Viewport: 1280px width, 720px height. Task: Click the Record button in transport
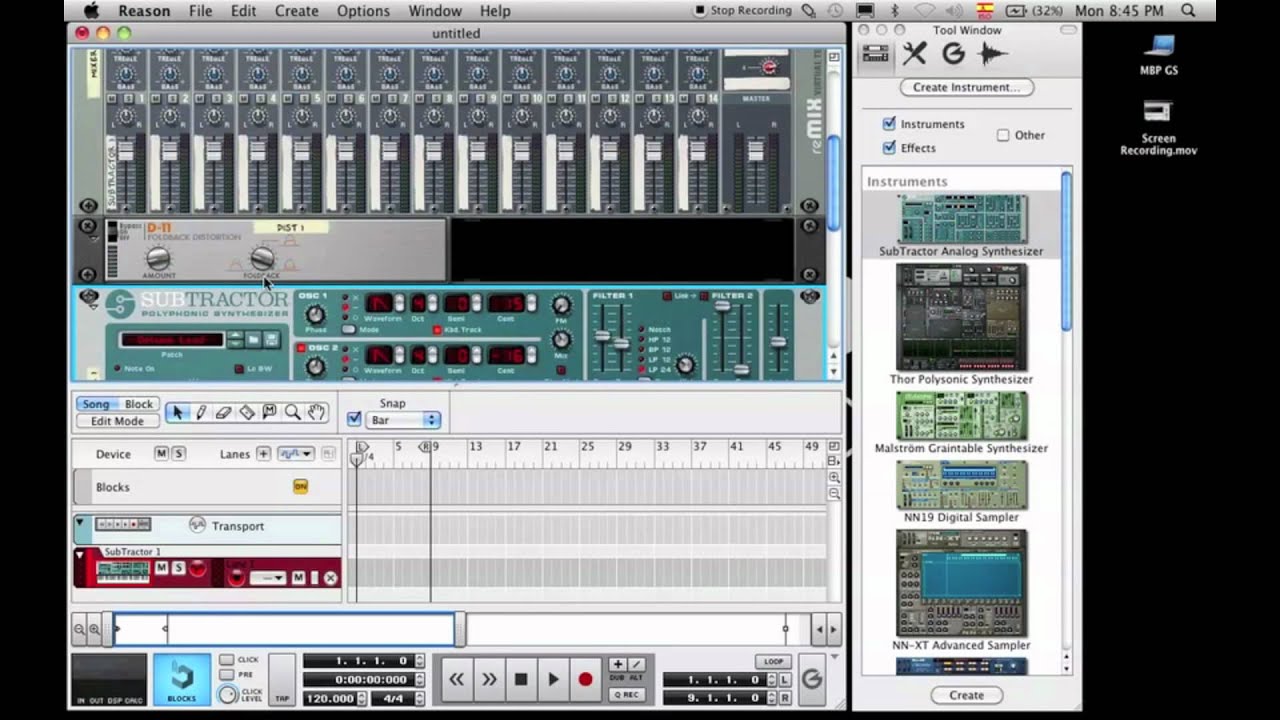coord(586,680)
